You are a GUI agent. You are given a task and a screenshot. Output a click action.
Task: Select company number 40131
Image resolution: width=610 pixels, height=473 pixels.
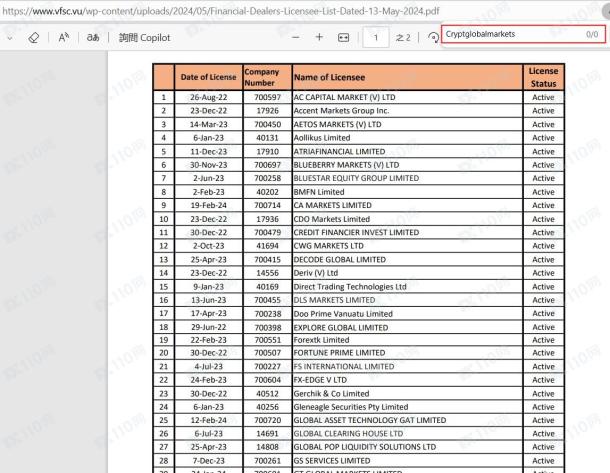click(268, 138)
